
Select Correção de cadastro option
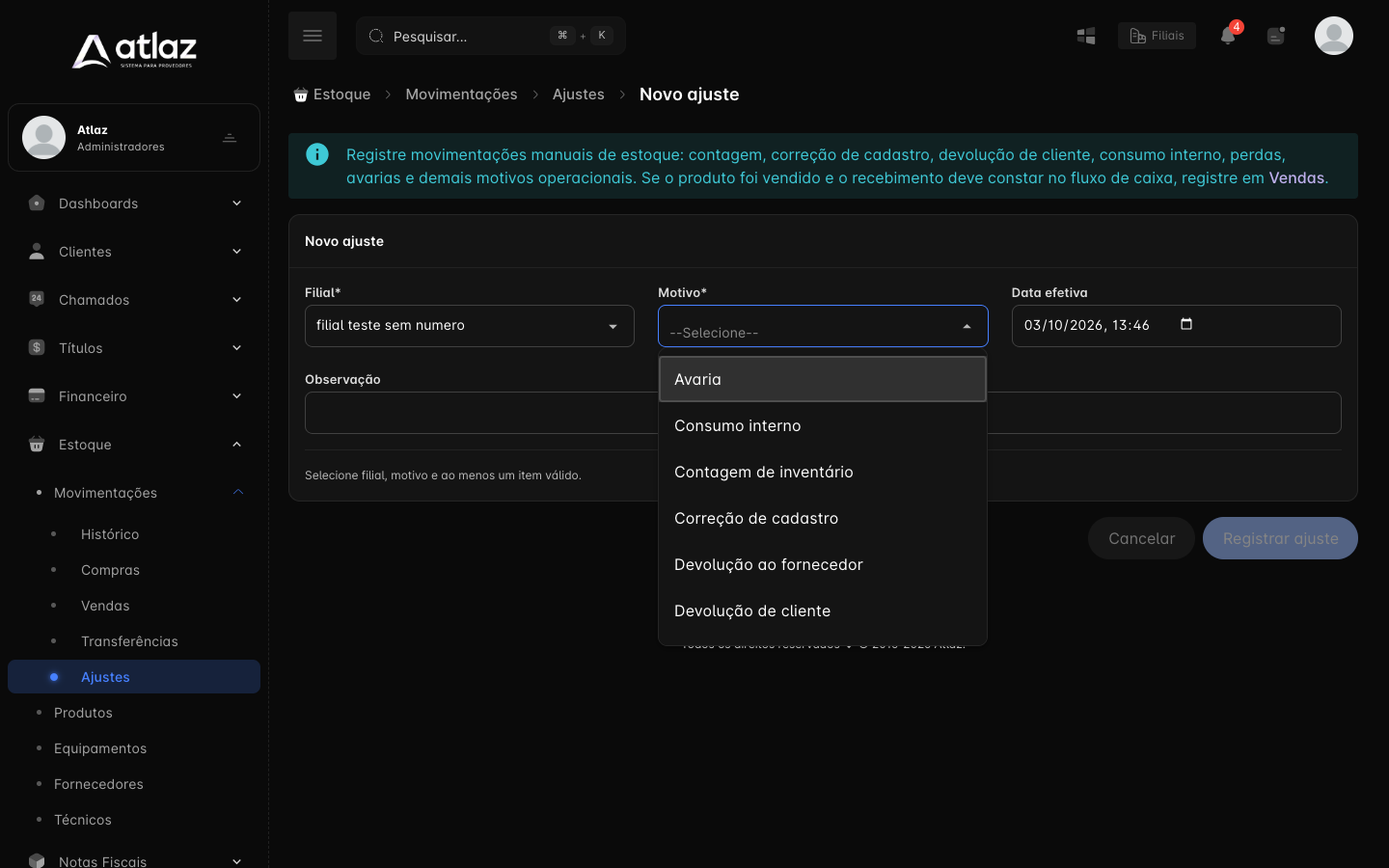(823, 518)
